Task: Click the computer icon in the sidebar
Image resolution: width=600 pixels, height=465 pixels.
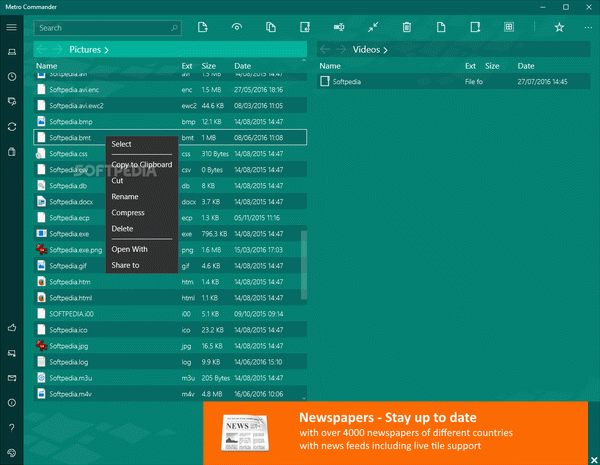Action: coord(12,52)
